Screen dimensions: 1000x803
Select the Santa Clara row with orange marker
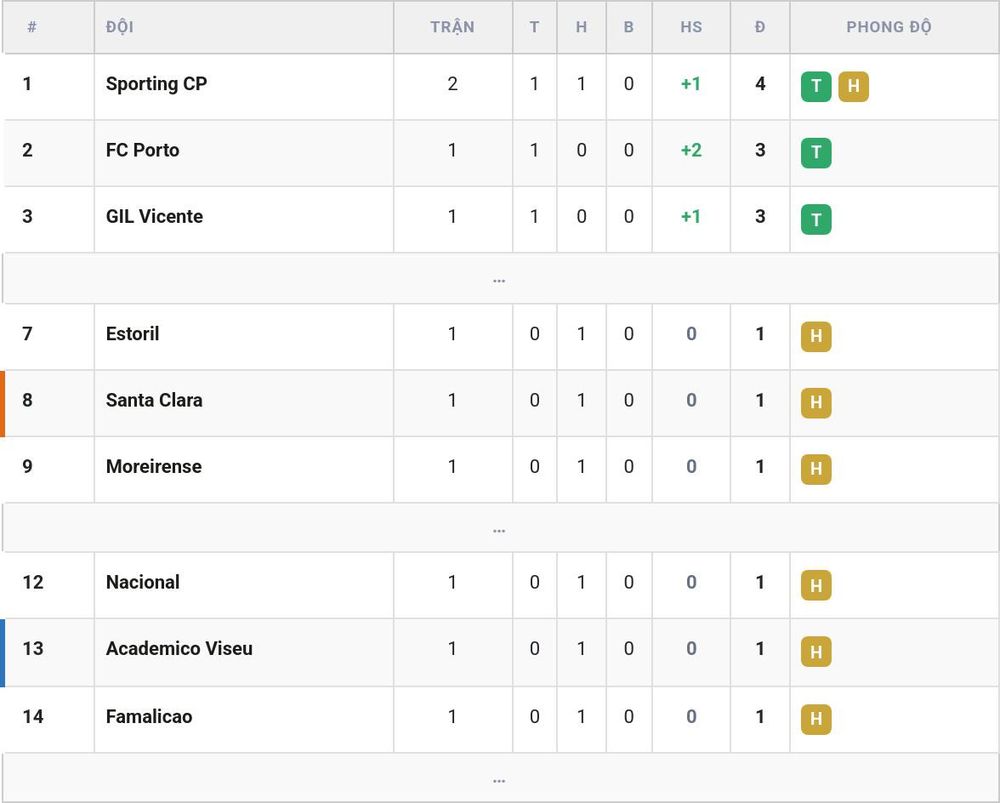coord(499,403)
